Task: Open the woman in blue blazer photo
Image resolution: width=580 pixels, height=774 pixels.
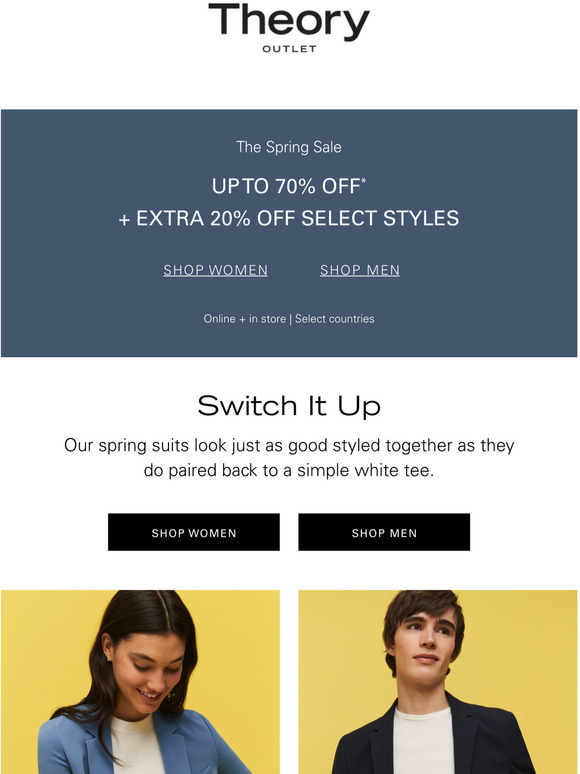Action: coord(140,682)
